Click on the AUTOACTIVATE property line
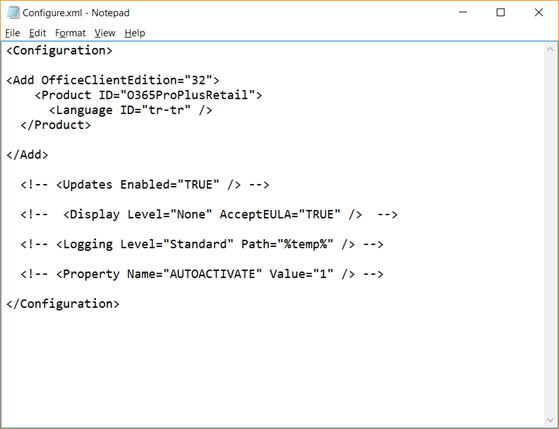The image size is (559, 429). pyautogui.click(x=202, y=274)
